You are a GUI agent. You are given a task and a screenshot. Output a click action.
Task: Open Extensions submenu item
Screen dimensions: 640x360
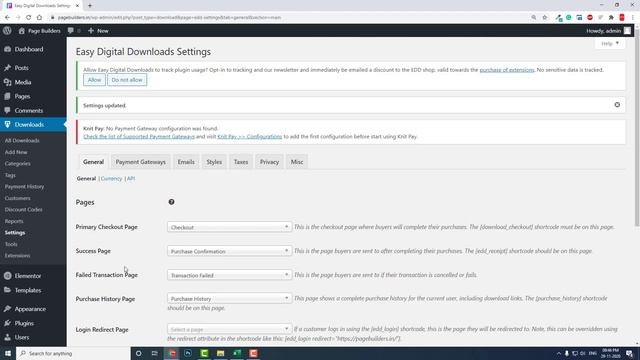tap(18, 256)
